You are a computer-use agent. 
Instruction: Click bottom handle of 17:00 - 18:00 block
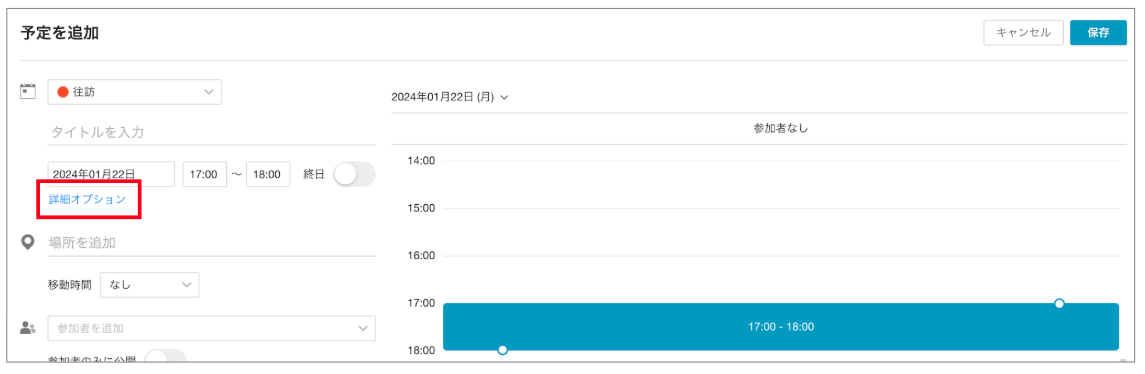(x=502, y=350)
